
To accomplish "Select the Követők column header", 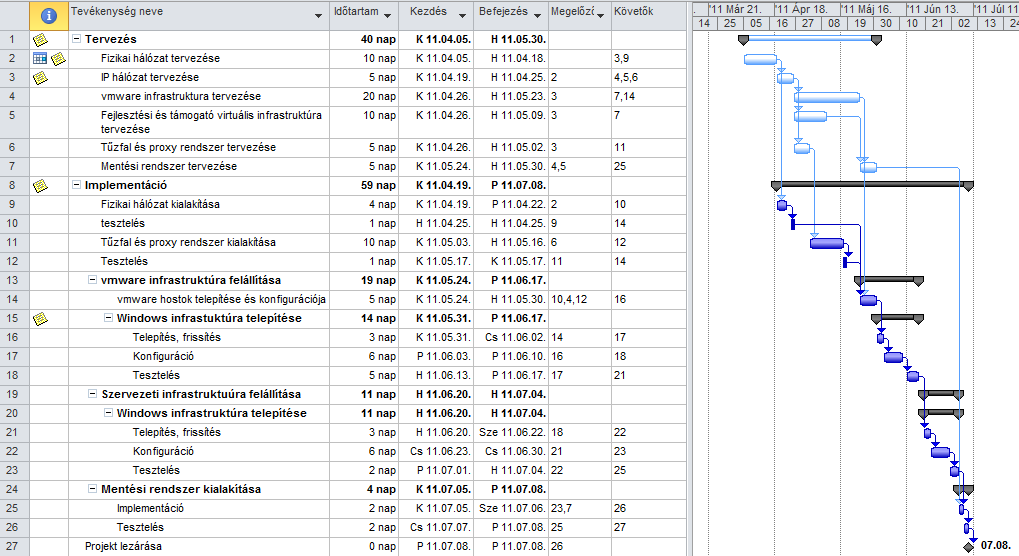I will point(649,16).
